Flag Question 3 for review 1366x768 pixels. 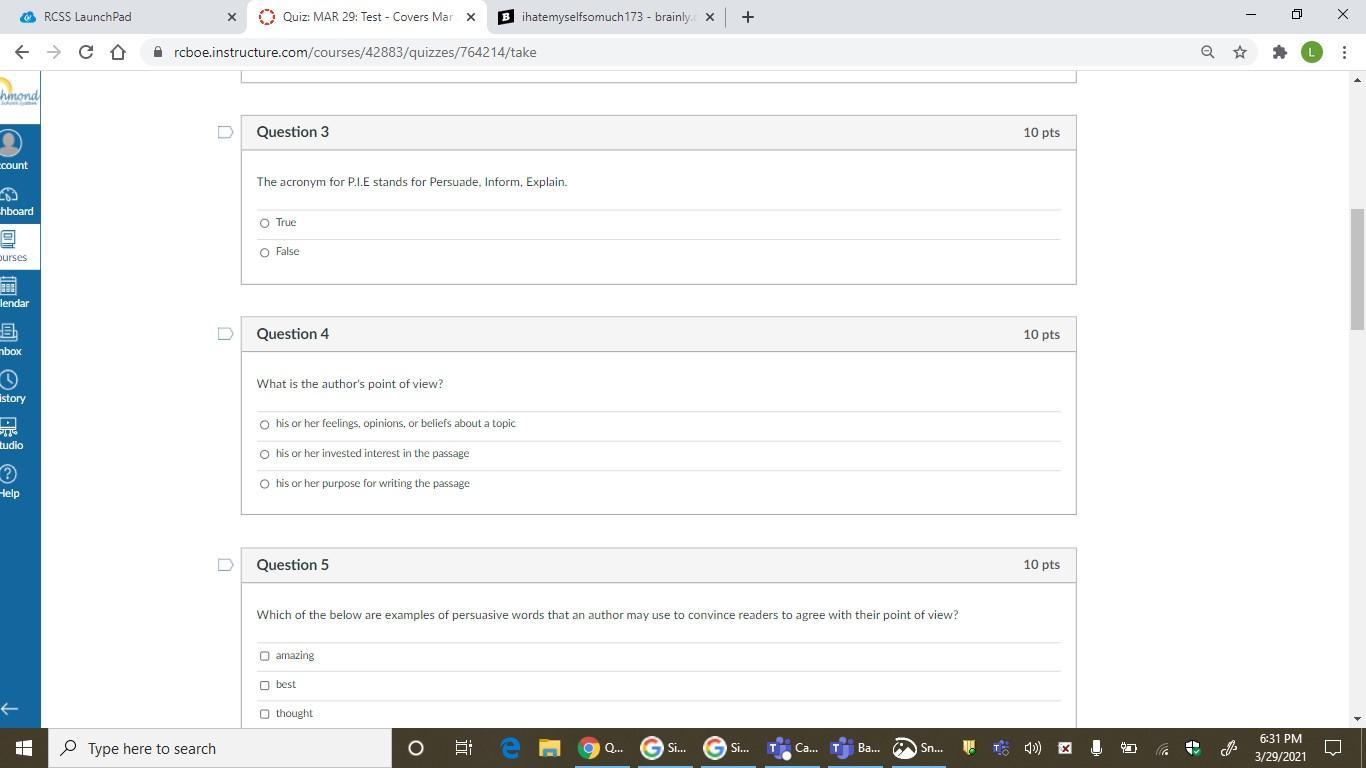coord(225,132)
